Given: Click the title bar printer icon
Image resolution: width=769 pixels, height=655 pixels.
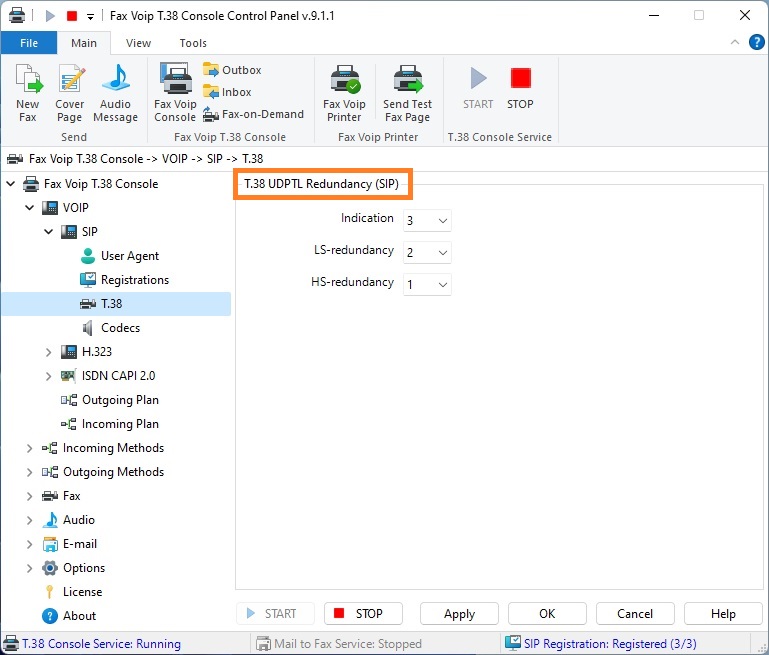Looking at the screenshot, I should 17,16.
